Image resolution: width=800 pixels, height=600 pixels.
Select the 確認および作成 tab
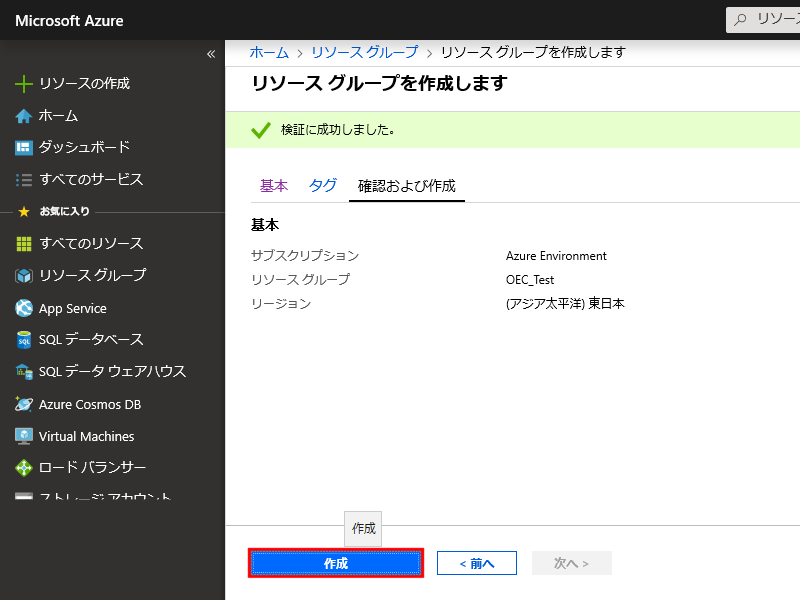coord(406,186)
